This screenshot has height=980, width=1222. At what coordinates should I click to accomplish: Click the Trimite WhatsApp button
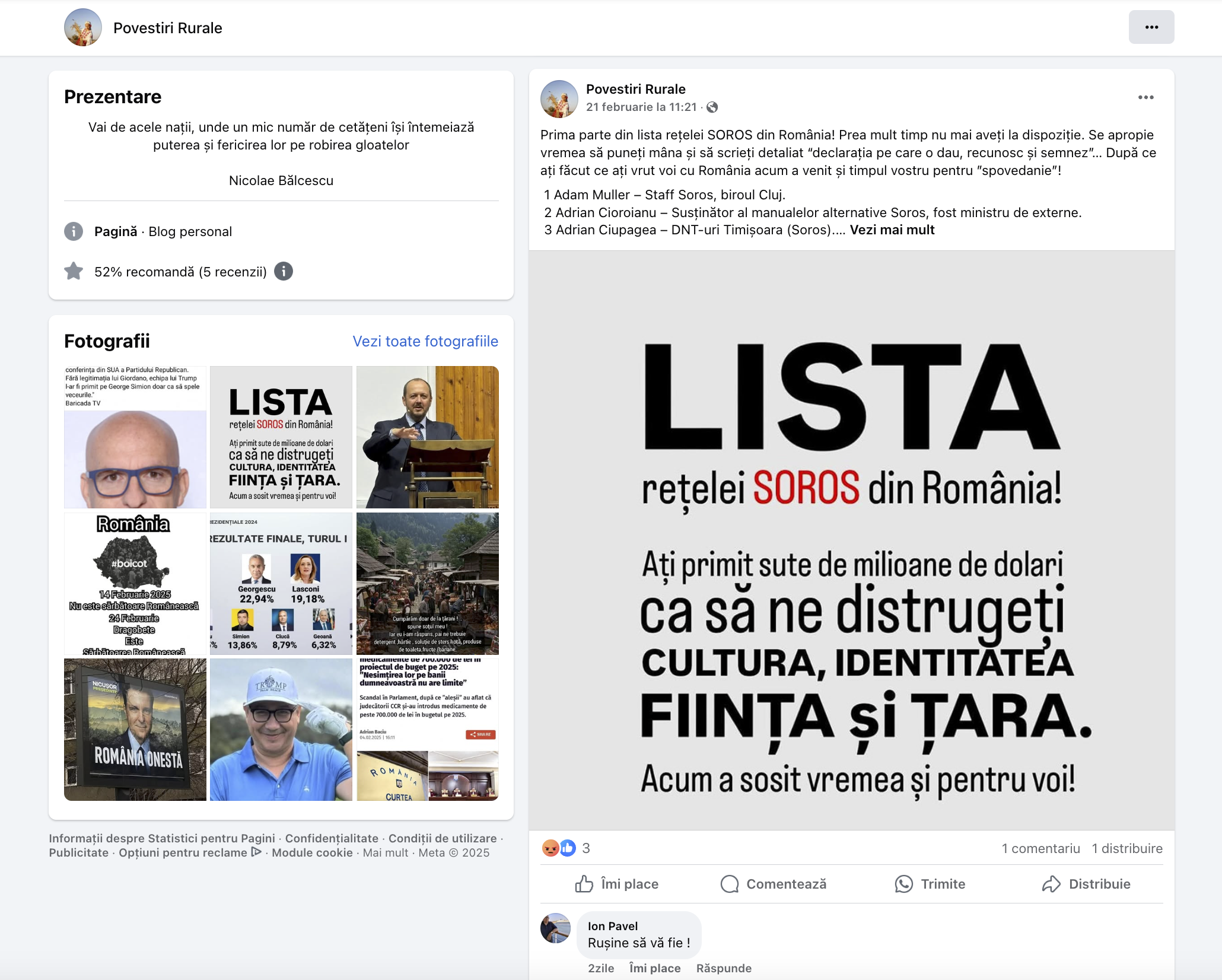point(930,884)
